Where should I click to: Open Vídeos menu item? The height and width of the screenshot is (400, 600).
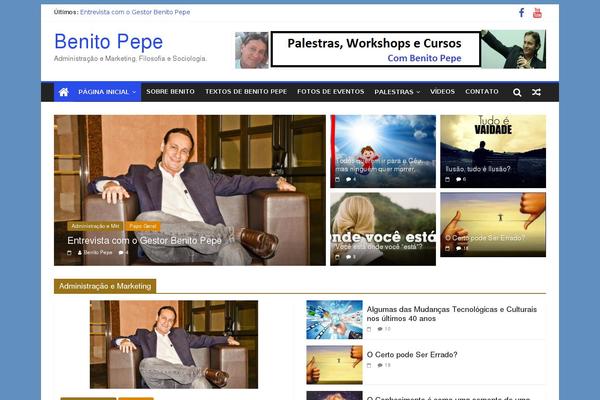pos(442,92)
